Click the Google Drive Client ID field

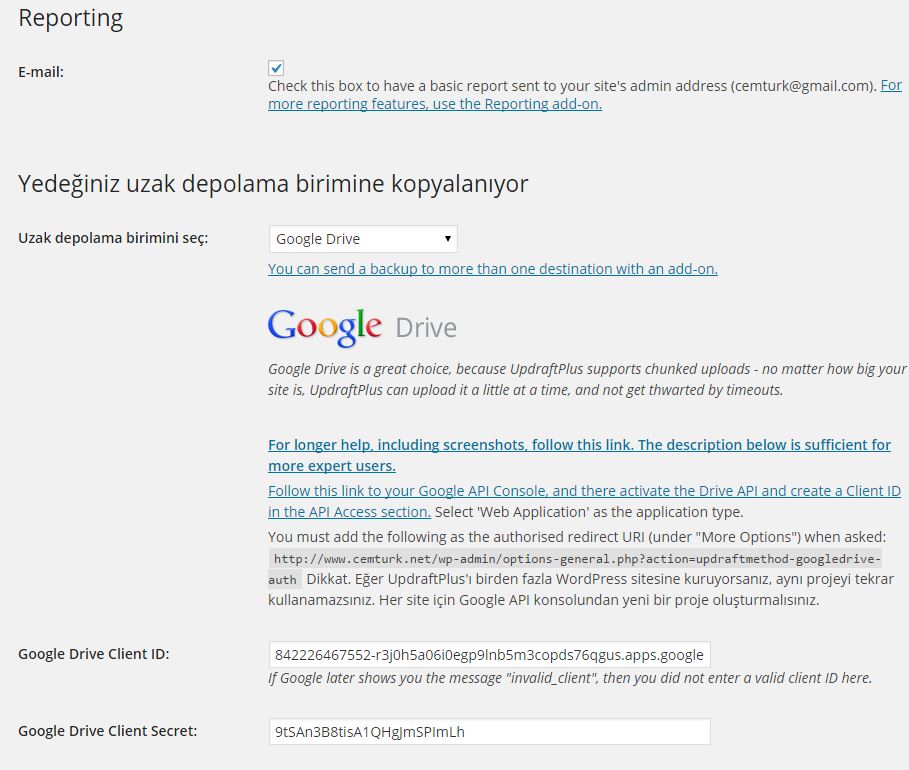coord(489,655)
